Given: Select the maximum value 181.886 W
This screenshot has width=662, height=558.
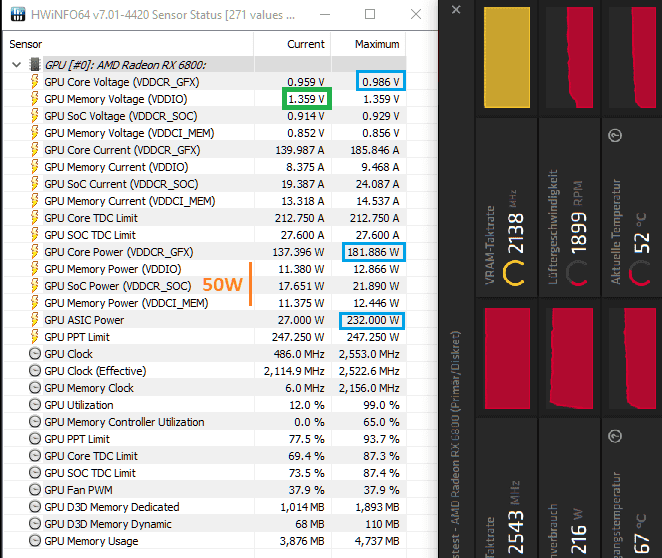Looking at the screenshot, I should click(373, 252).
